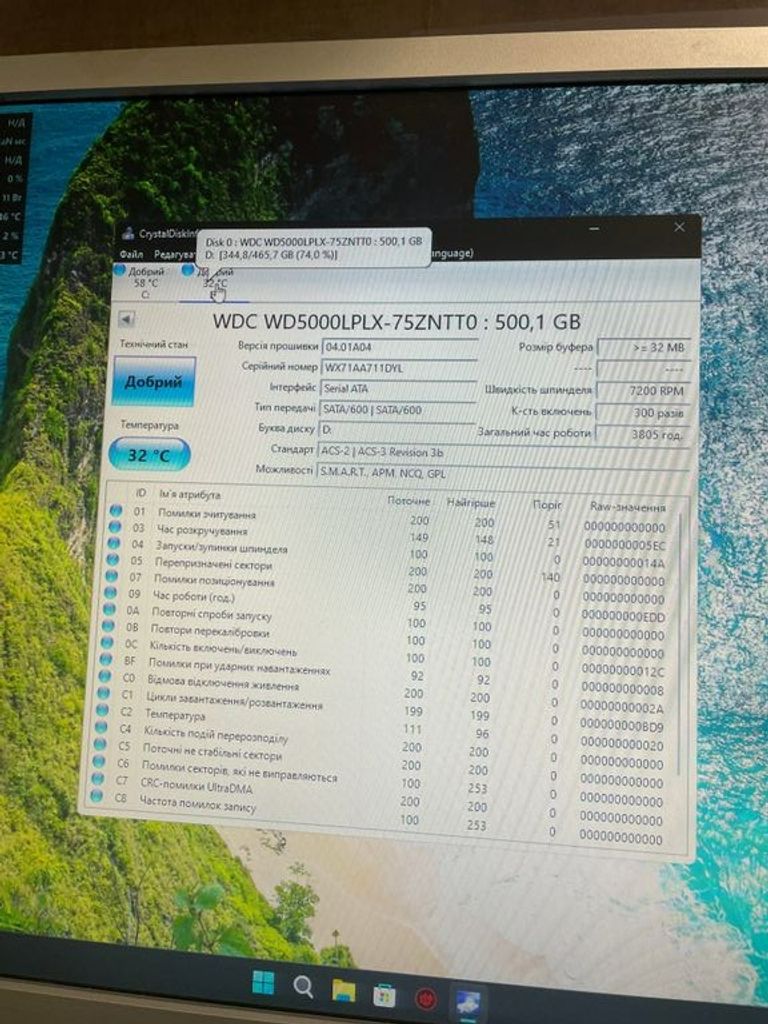Click the 32 °C temperature button
Screen dimensions: 768x1024
149,455
